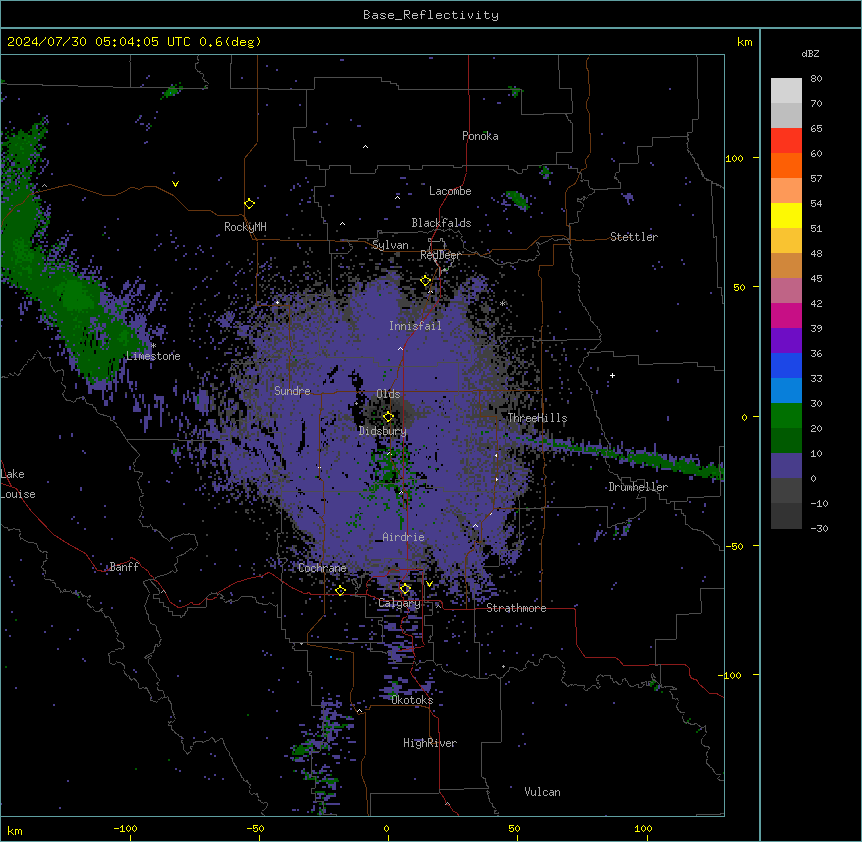Click the Lake Louise label

tap(18, 484)
